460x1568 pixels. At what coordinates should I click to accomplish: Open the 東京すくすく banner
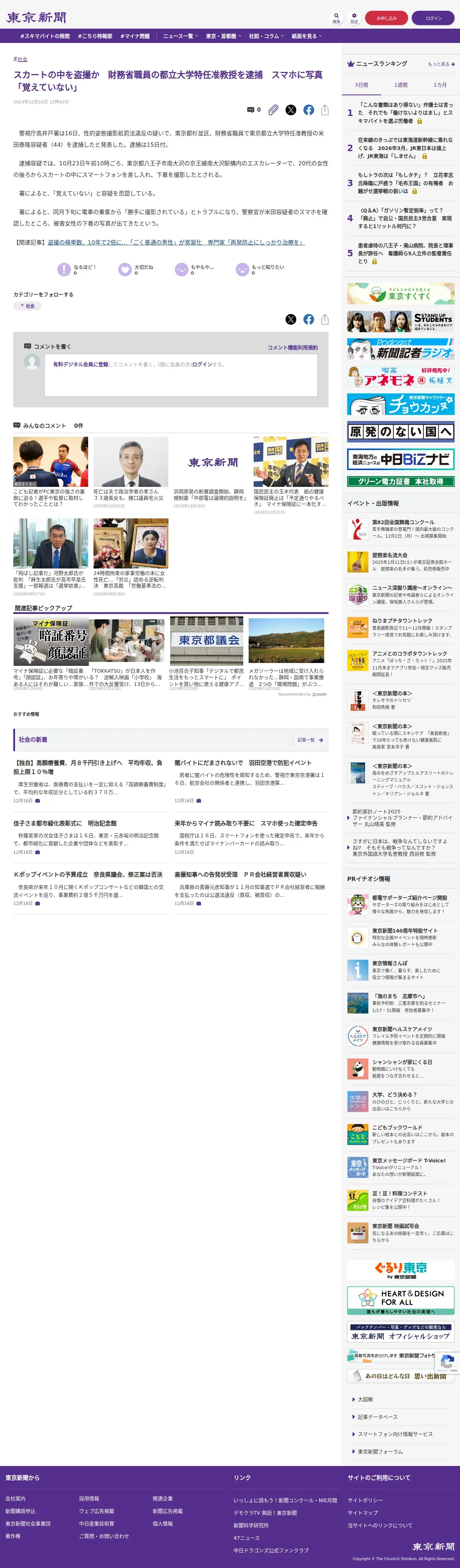tap(401, 294)
